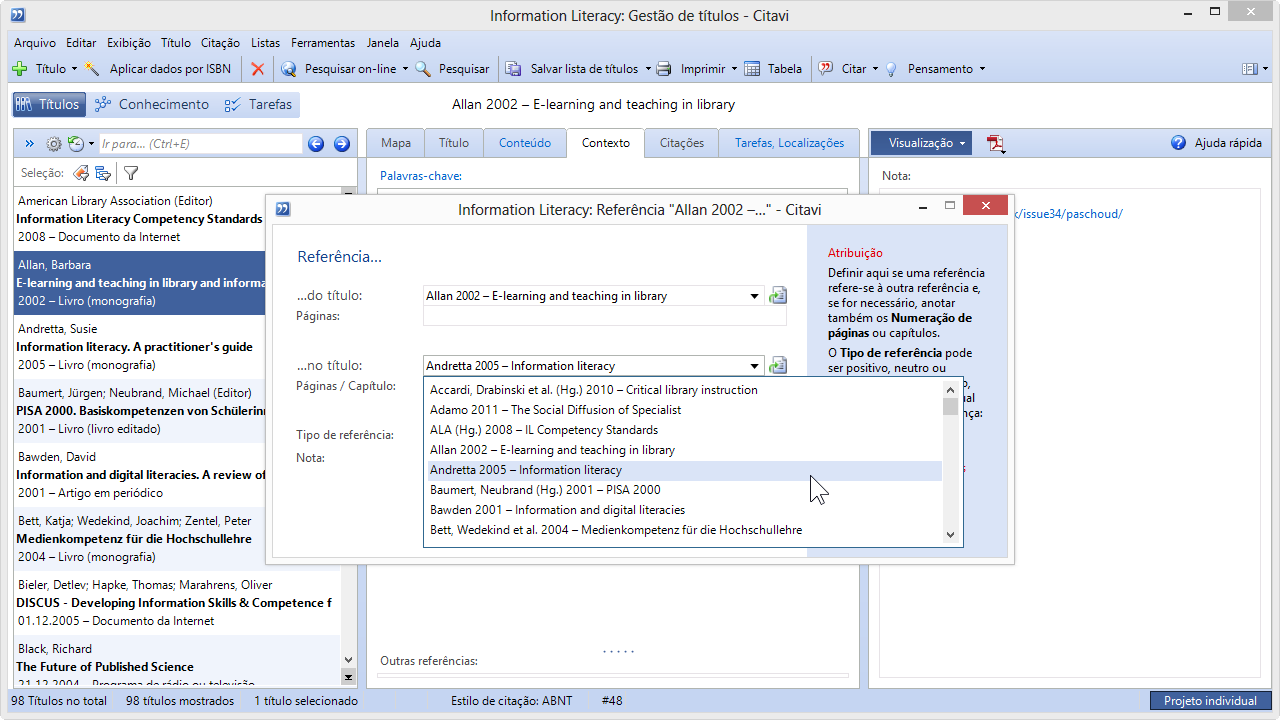Open the Exibição menu

(x=129, y=43)
